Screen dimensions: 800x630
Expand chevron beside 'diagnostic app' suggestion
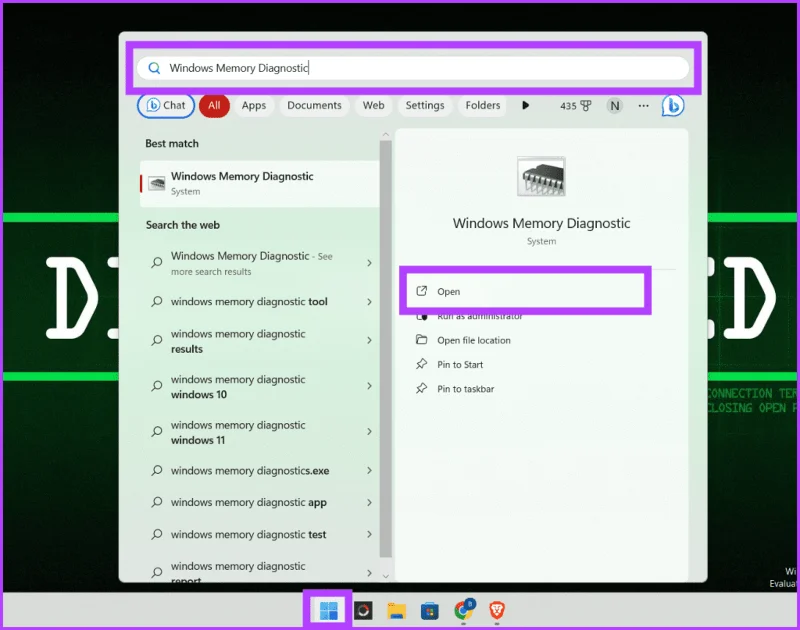pos(369,502)
